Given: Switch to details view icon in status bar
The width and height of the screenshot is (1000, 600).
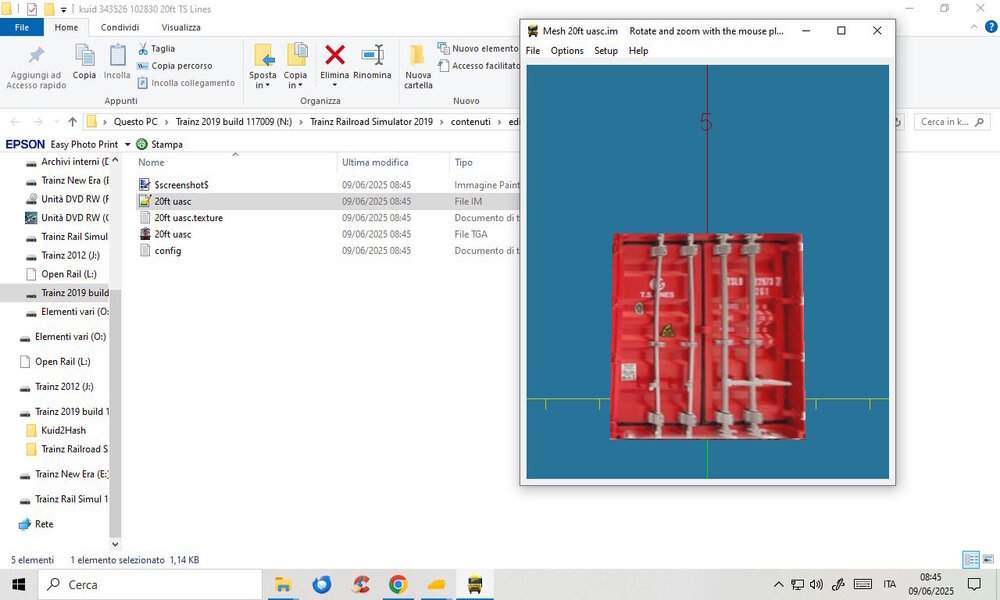Looking at the screenshot, I should [x=971, y=560].
